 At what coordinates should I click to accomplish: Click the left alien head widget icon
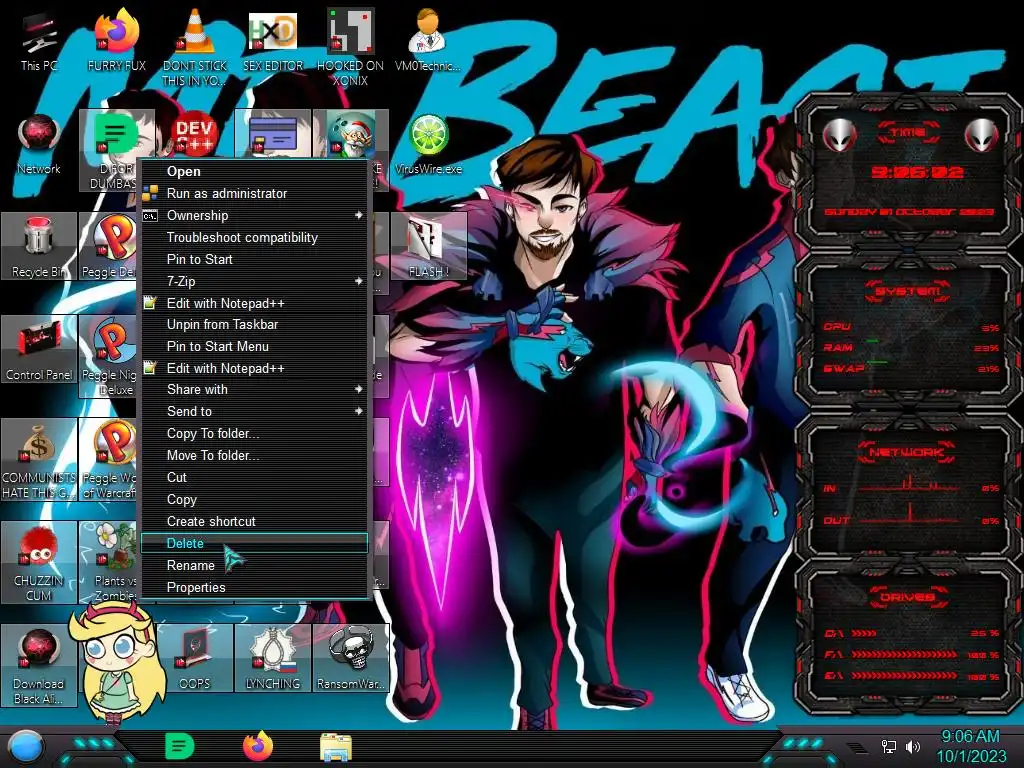[x=838, y=135]
